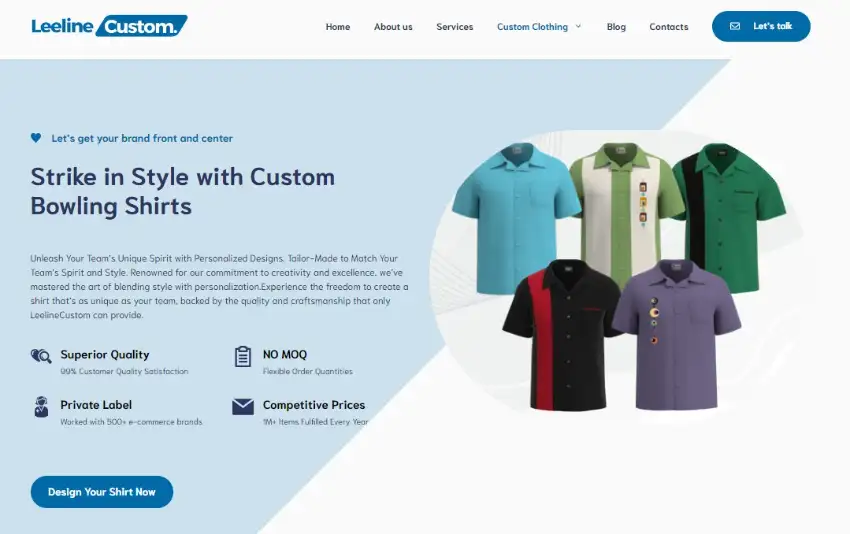Visit the Blog page
This screenshot has height=534, width=850.
click(616, 27)
